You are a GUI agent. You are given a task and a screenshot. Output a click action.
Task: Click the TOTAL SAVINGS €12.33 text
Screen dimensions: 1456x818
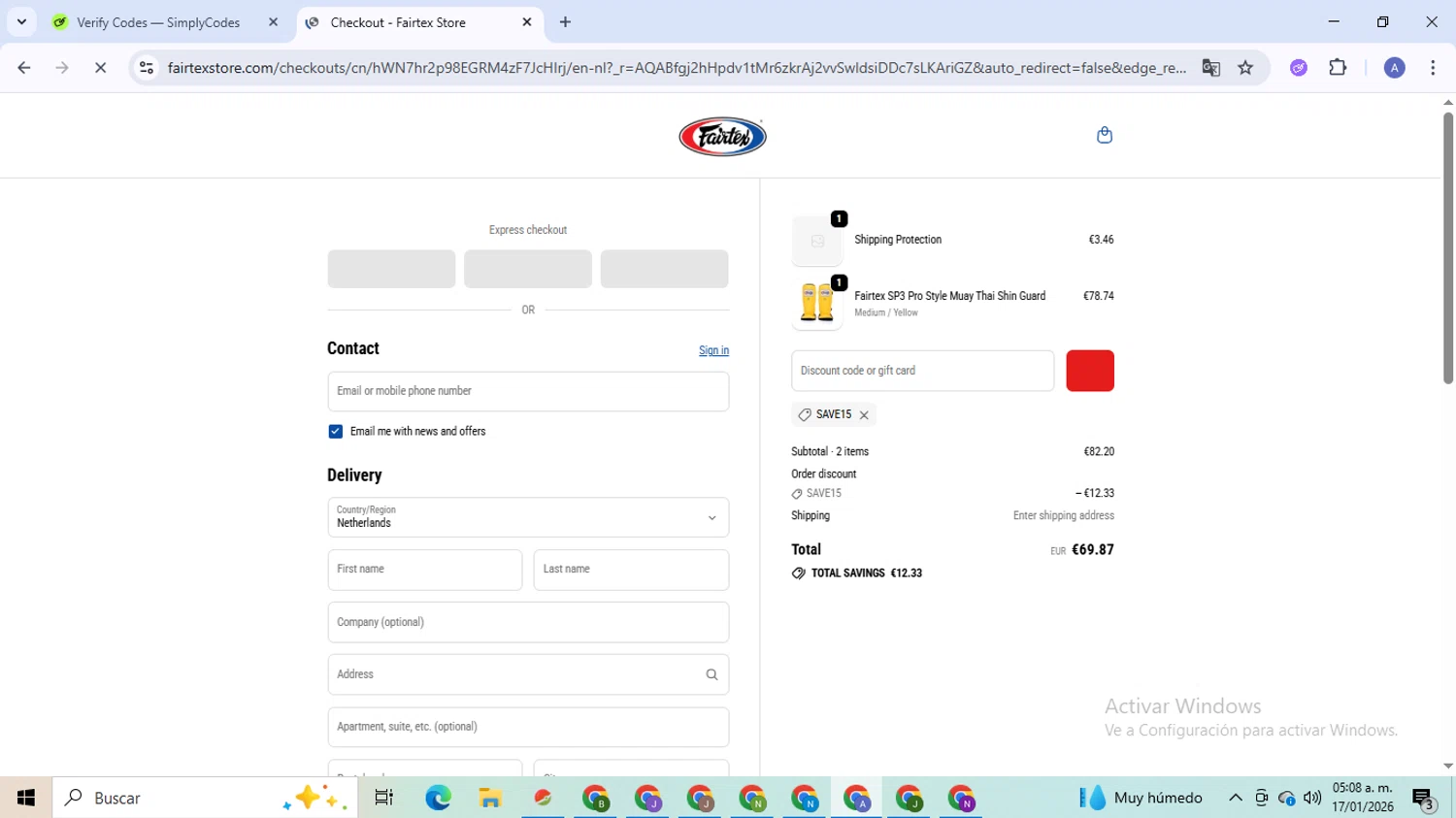pyautogui.click(x=866, y=573)
